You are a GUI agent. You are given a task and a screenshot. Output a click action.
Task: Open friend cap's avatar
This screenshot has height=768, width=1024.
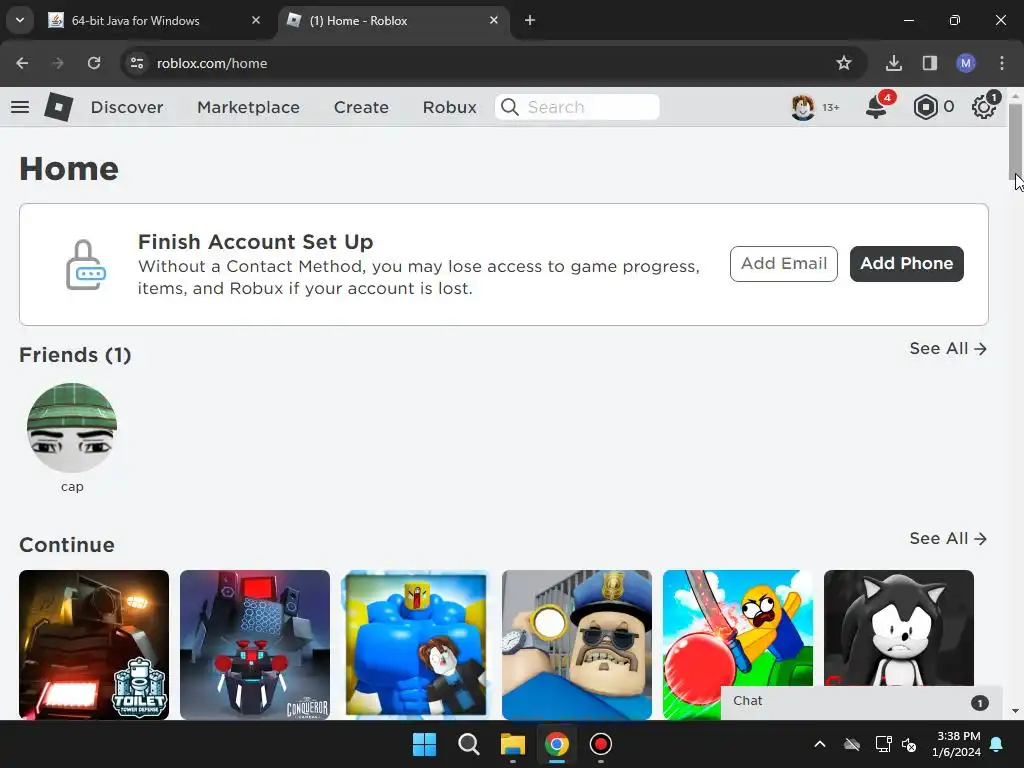(72, 428)
